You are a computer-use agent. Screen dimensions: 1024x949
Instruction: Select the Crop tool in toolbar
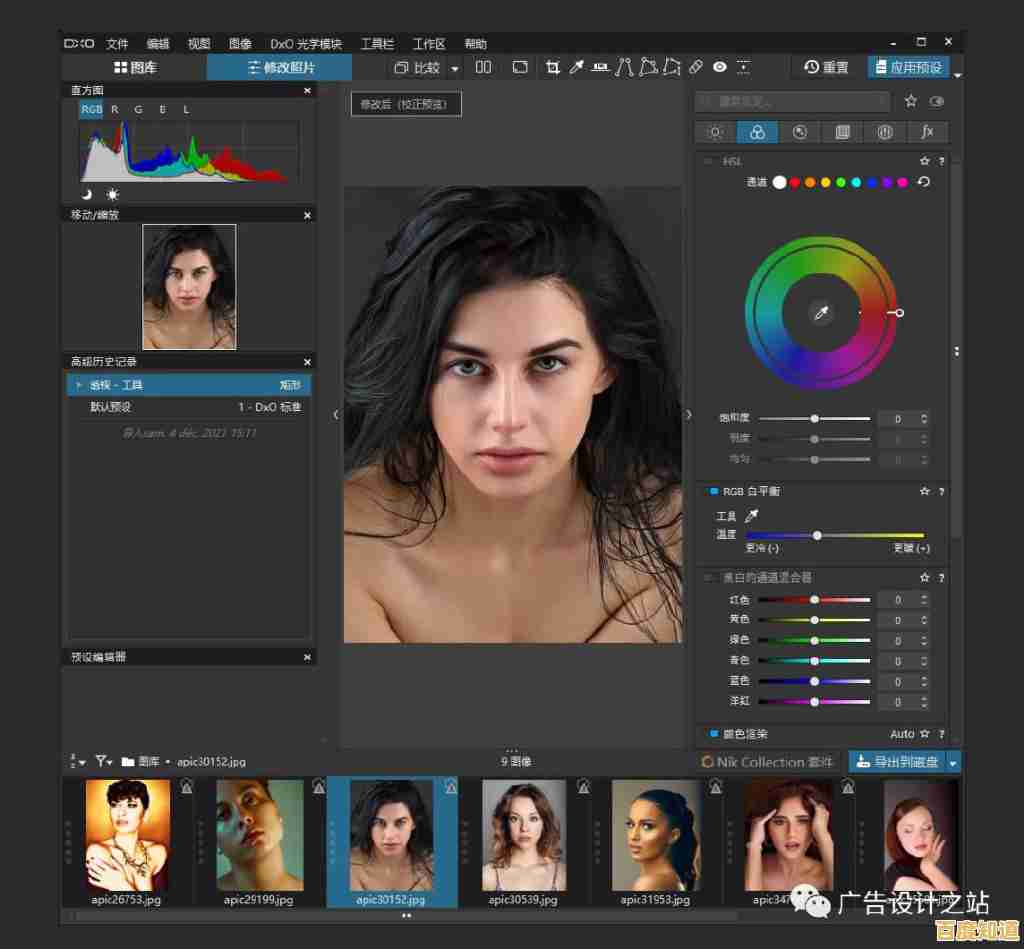552,68
